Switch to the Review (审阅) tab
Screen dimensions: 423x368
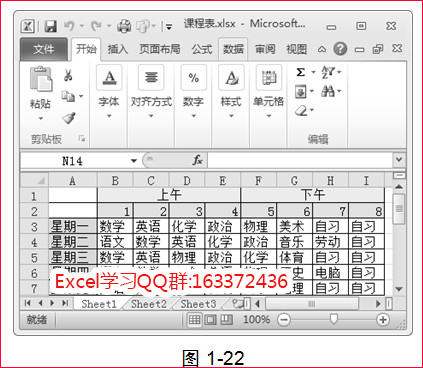(265, 49)
